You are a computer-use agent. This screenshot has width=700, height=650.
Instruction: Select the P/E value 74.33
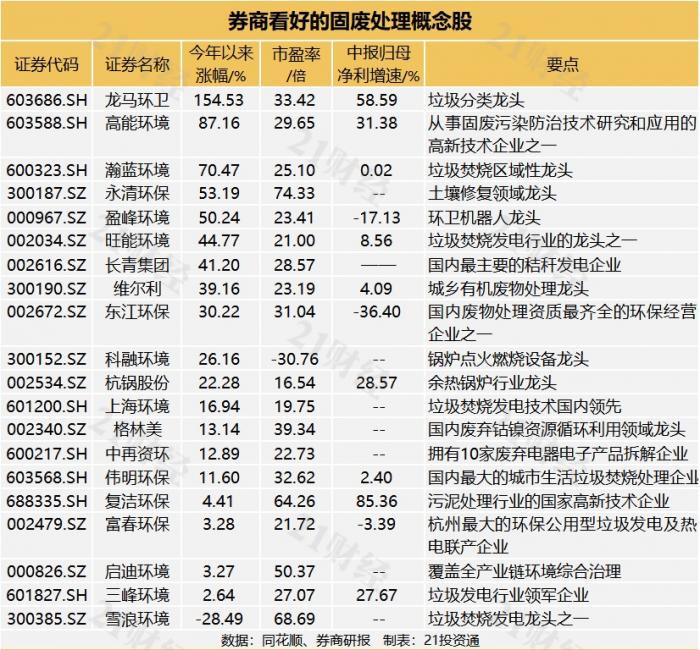pos(294,193)
